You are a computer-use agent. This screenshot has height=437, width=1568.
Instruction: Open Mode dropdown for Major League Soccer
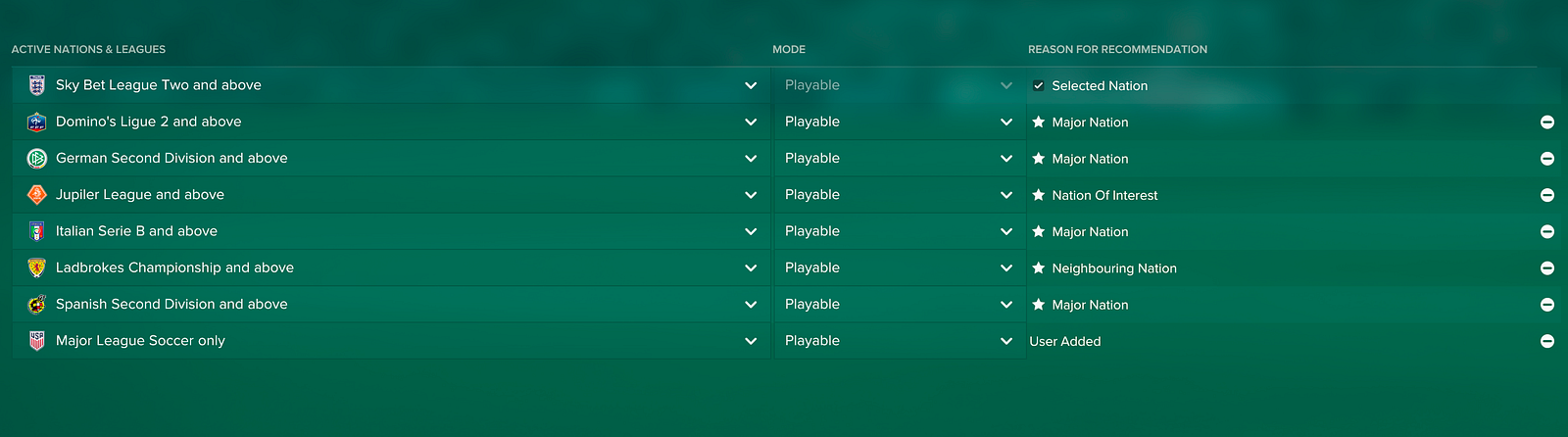1005,341
